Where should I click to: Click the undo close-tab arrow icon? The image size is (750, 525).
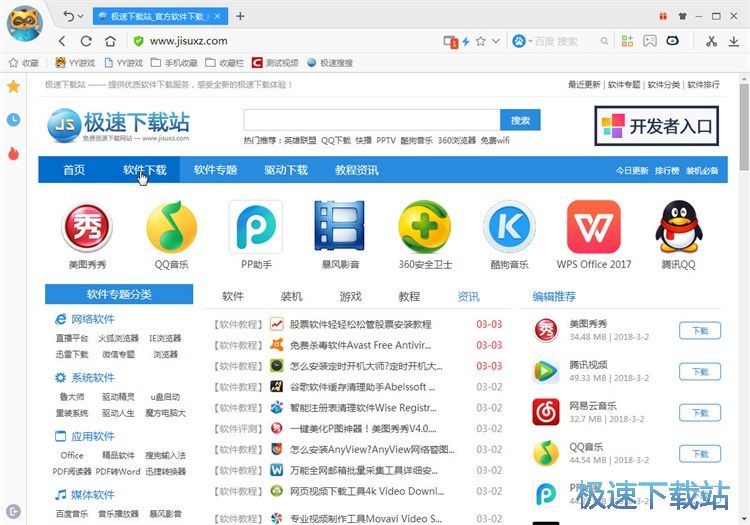tap(68, 16)
